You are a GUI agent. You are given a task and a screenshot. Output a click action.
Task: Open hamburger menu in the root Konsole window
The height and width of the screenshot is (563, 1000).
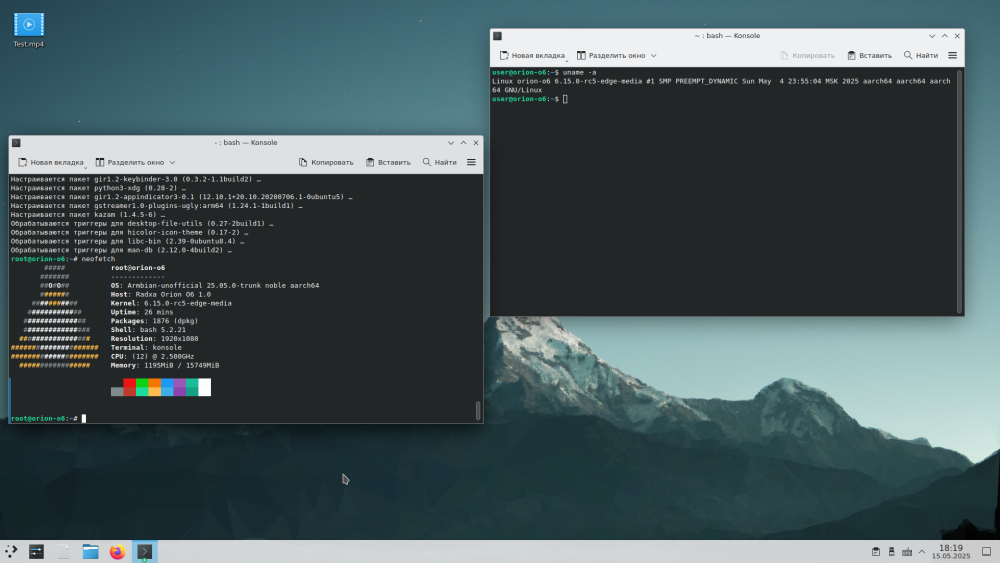(x=471, y=162)
